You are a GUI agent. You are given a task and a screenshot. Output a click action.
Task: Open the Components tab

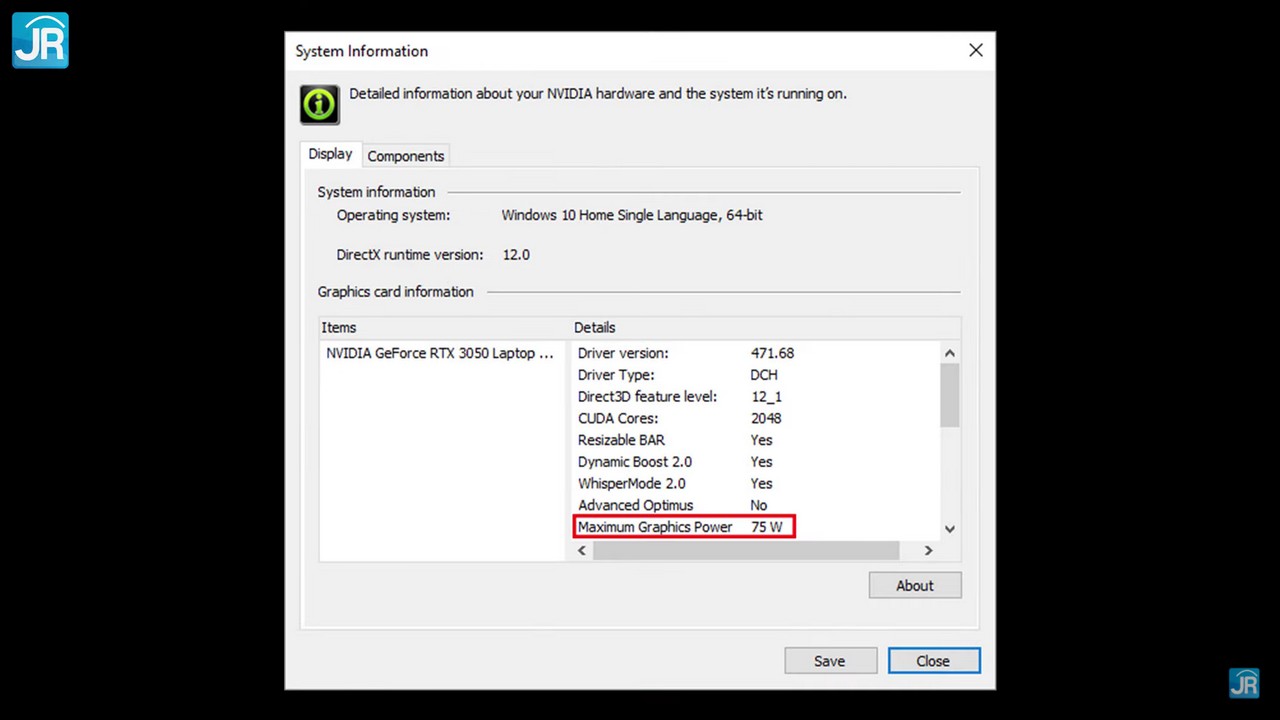pos(405,156)
